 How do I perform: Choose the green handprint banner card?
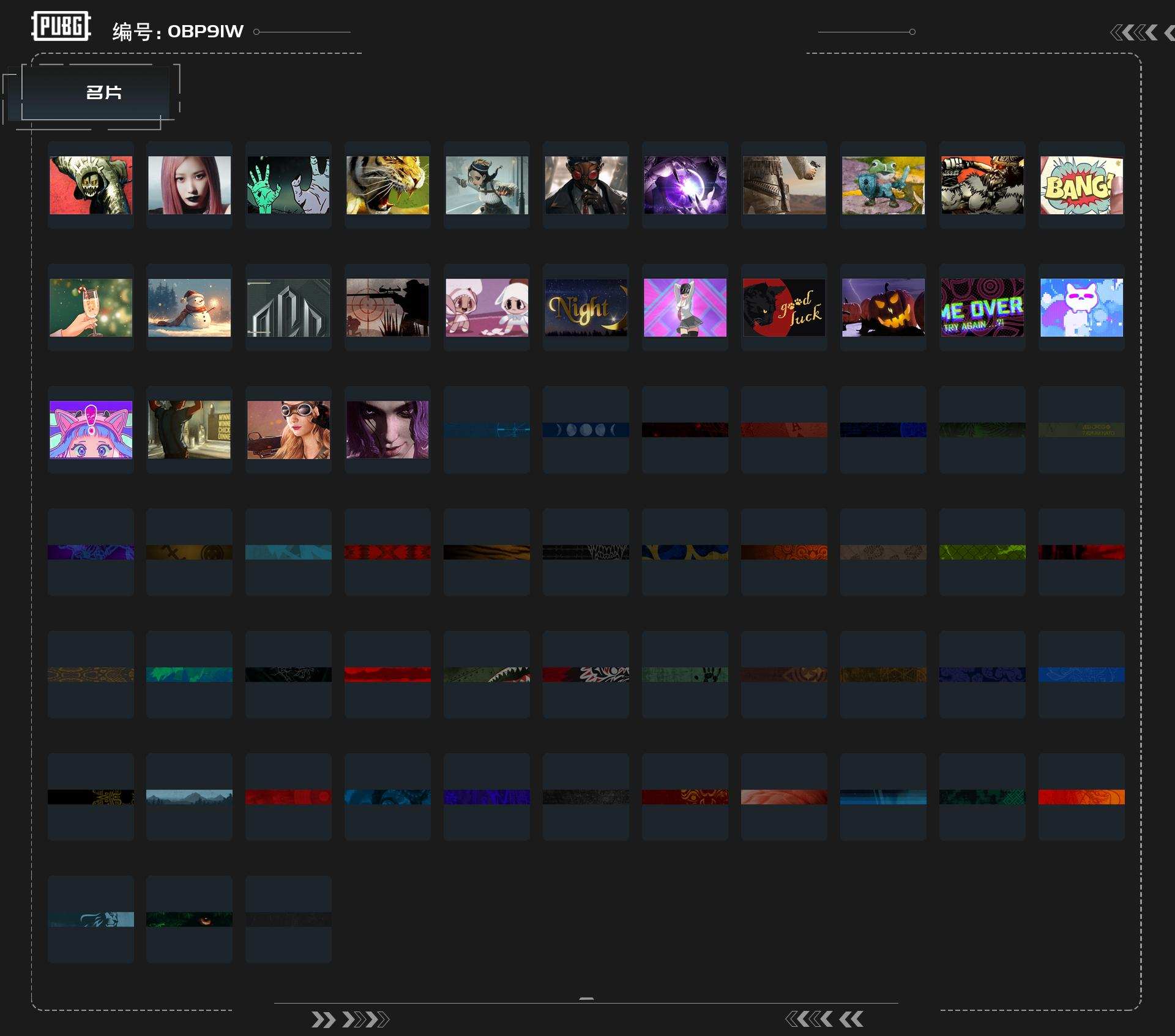coord(685,674)
